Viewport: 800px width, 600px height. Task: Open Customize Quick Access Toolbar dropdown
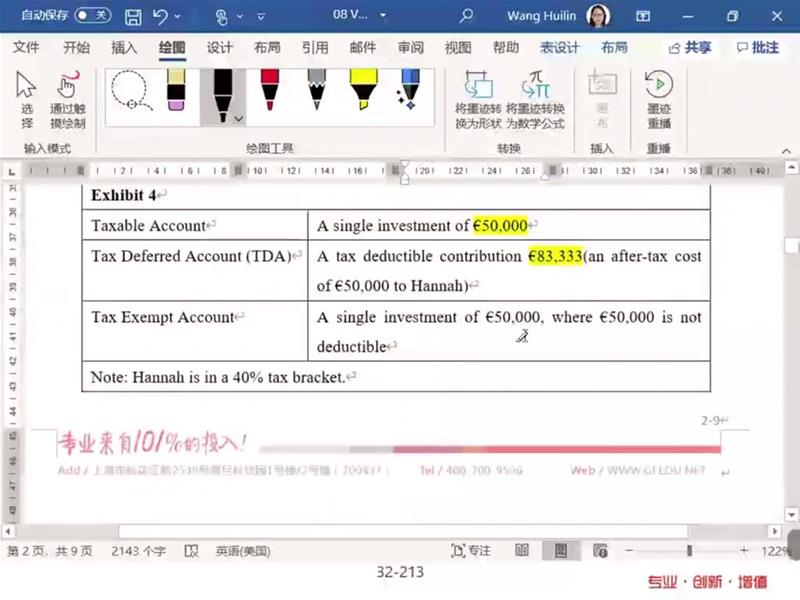click(261, 17)
